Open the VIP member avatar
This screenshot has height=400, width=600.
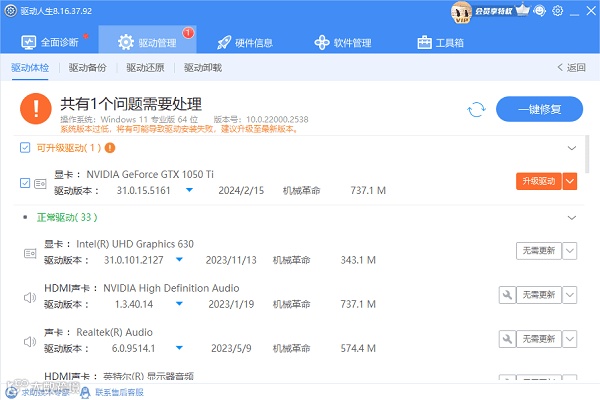pyautogui.click(x=461, y=11)
